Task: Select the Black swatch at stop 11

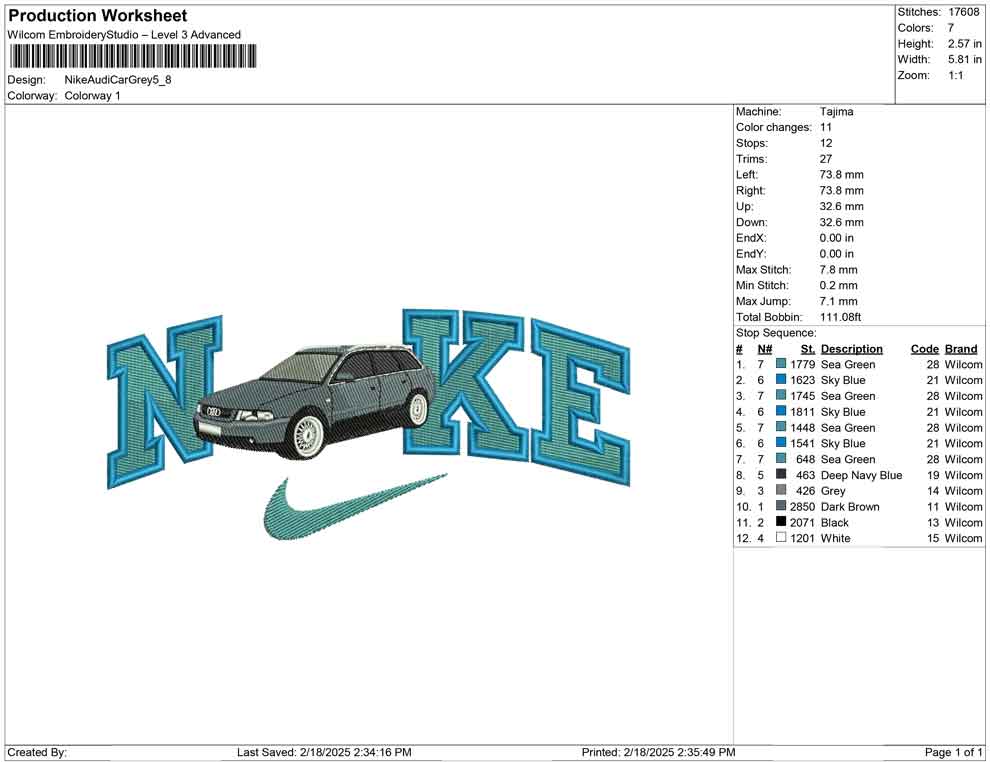Action: pos(780,522)
